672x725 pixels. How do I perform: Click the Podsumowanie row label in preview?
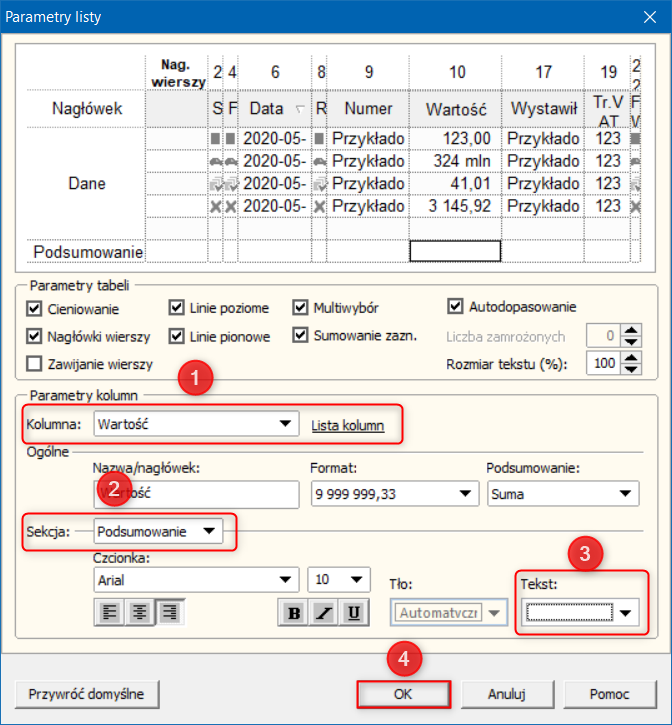pyautogui.click(x=88, y=252)
